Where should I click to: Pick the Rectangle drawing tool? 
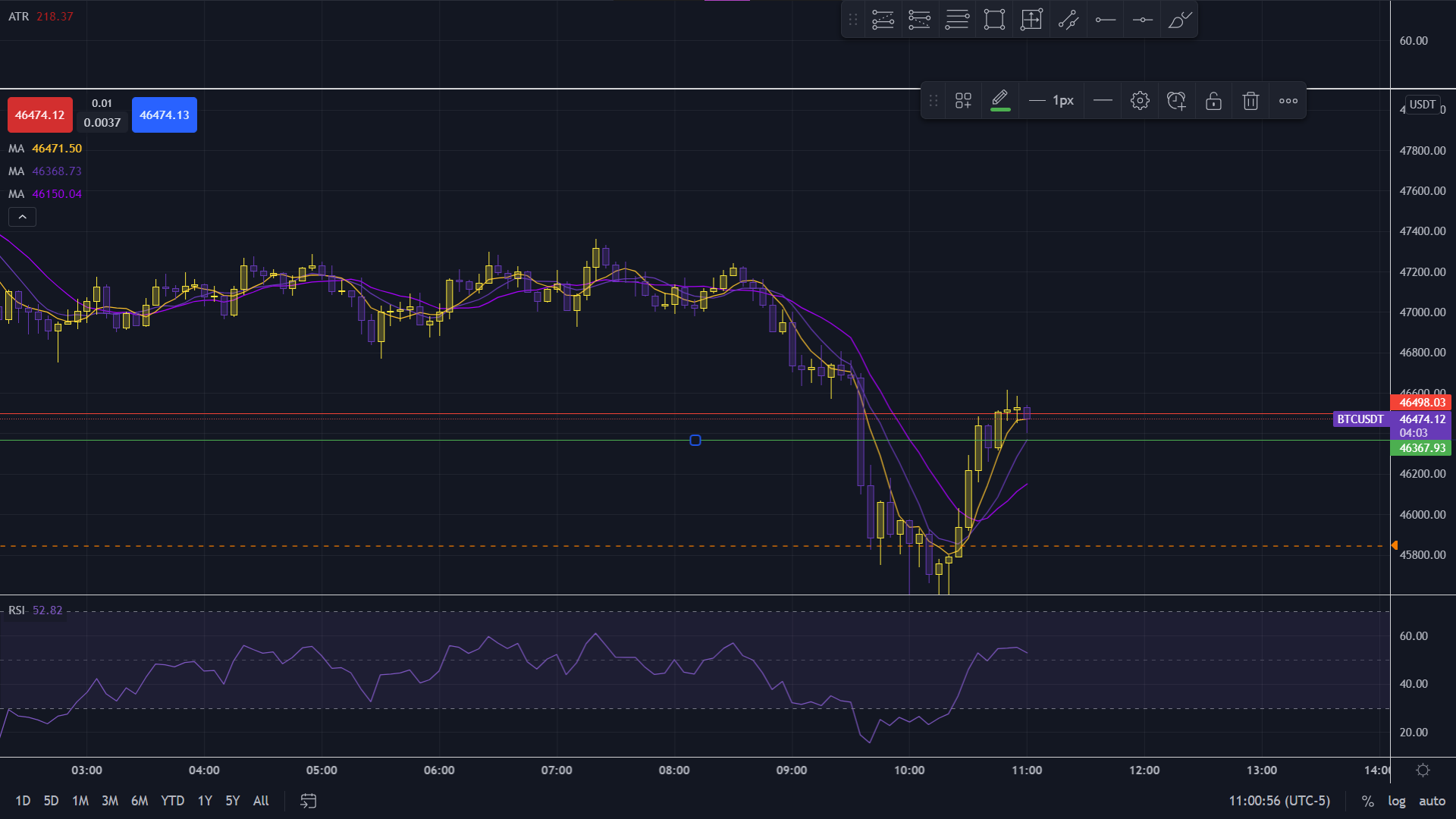coord(994,20)
